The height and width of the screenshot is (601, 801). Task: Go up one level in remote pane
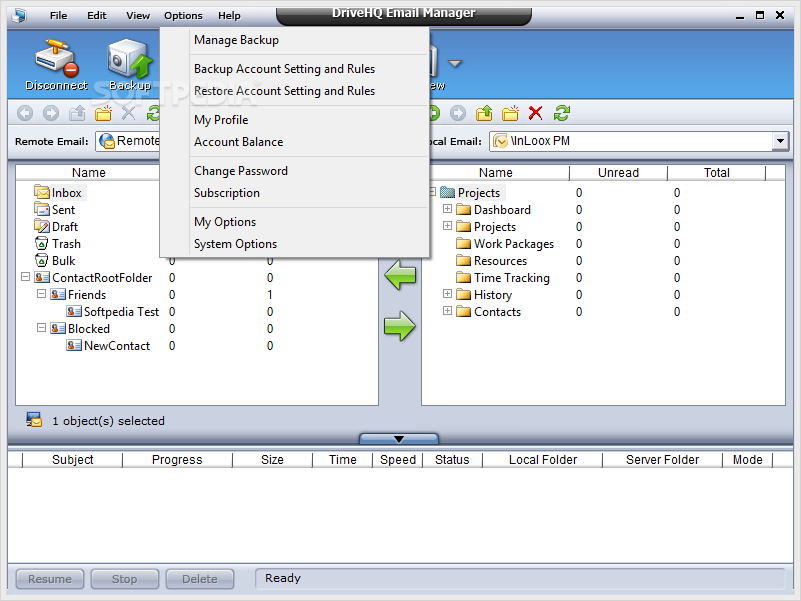pyautogui.click(x=77, y=113)
